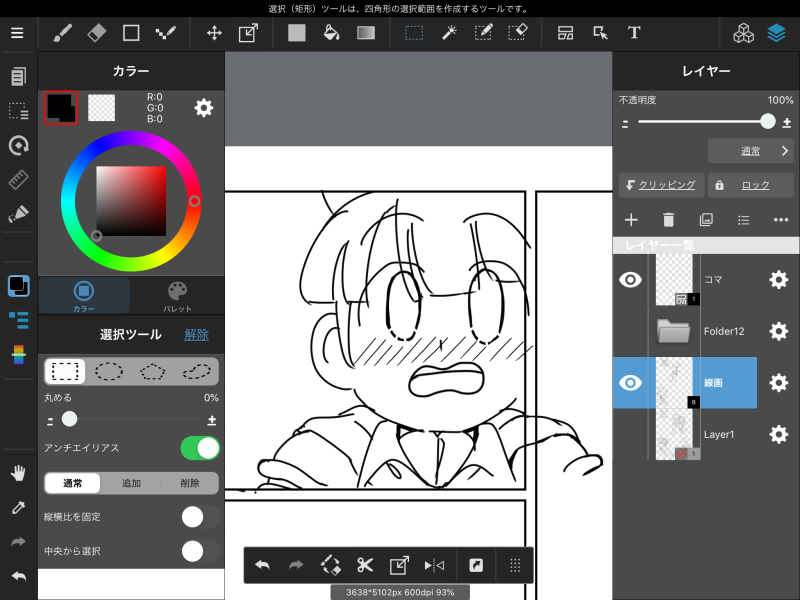Click the opacity slider handle
This screenshot has height=600, width=800.
click(767, 121)
